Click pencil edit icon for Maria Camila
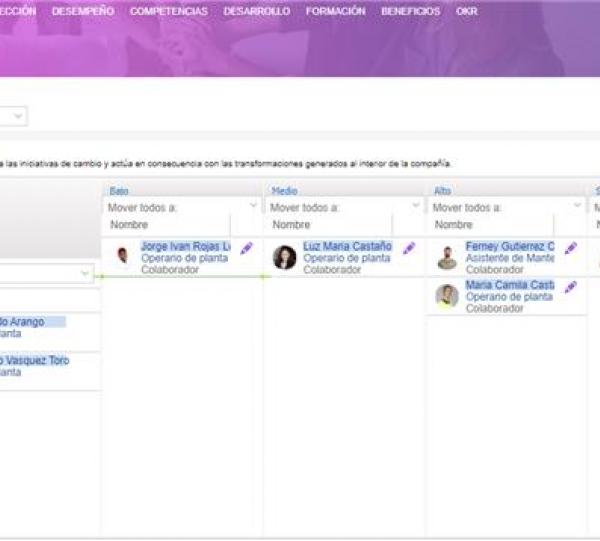The image size is (600, 541). point(571,287)
